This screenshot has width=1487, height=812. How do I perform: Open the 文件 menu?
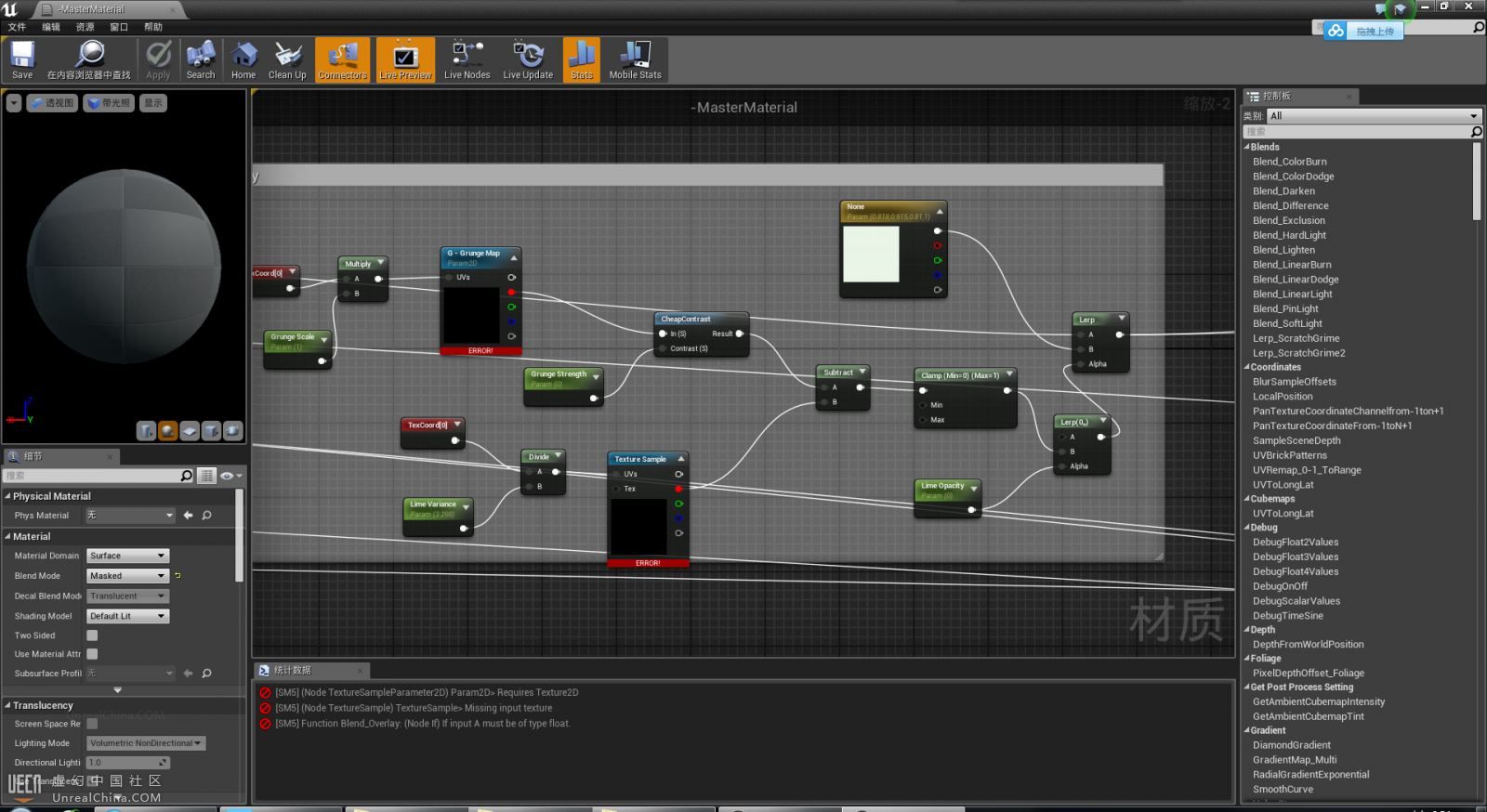[17, 27]
